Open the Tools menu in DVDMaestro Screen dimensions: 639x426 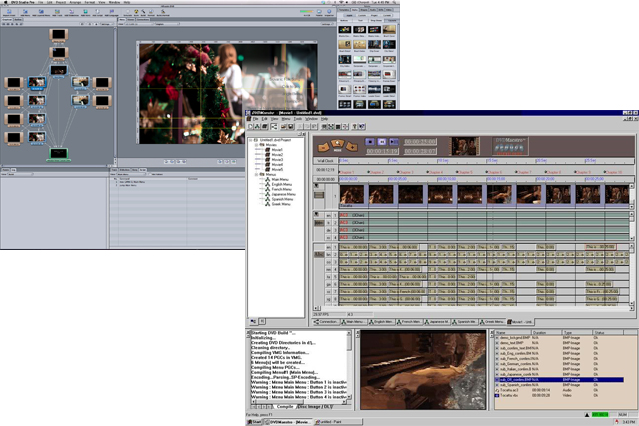pos(298,119)
